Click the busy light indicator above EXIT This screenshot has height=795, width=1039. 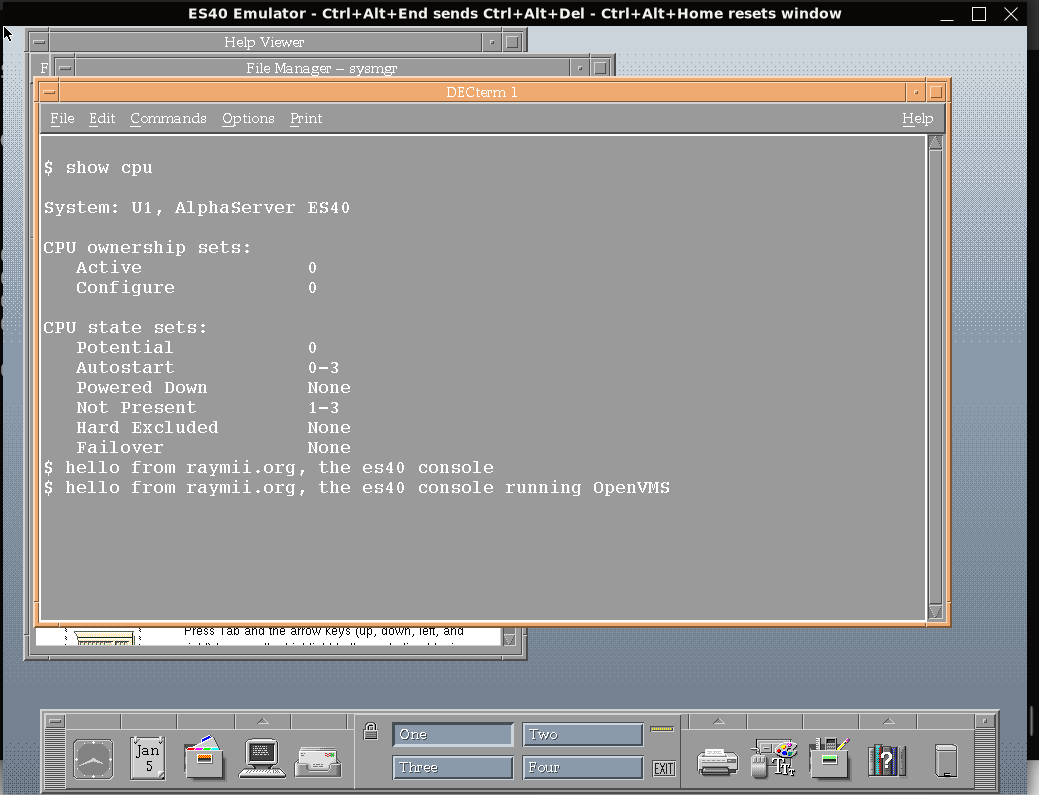click(x=662, y=729)
